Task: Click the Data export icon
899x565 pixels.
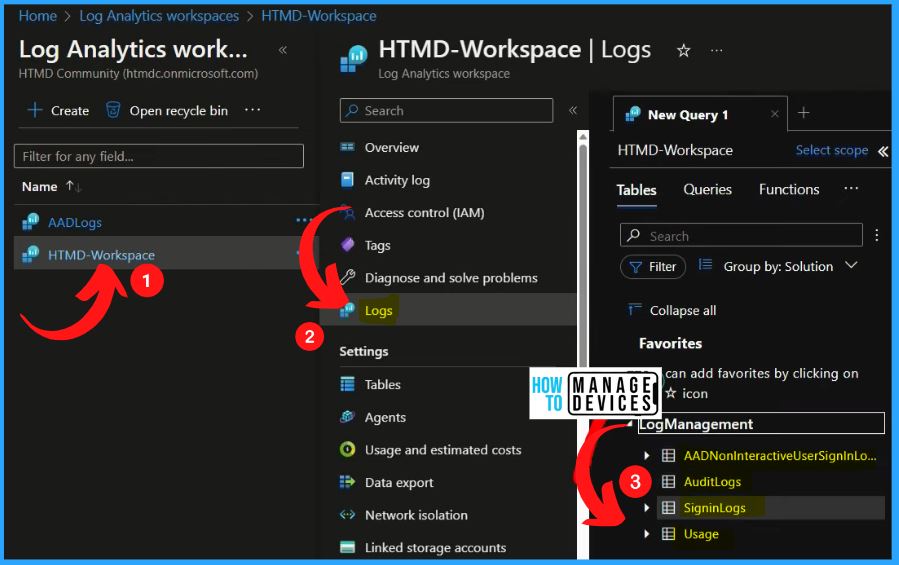Action: (x=347, y=482)
